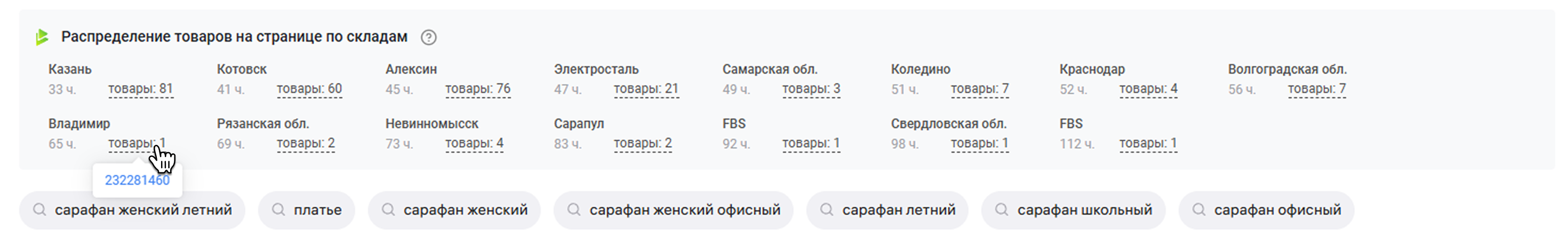Image resolution: width=1568 pixels, height=236 pixels.
Task: Click 'товары: 7' under Коледино
Action: click(x=979, y=89)
